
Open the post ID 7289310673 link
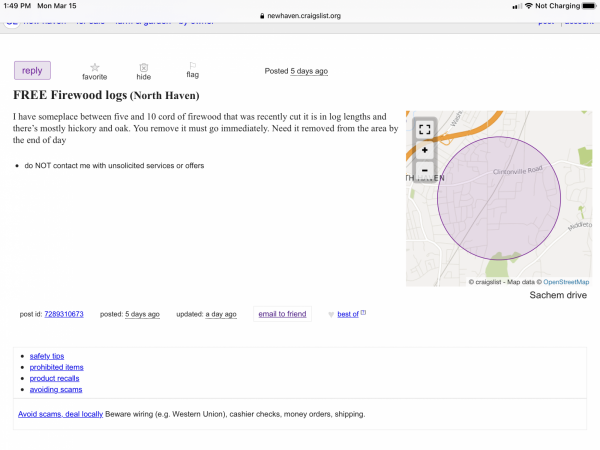(x=65, y=314)
